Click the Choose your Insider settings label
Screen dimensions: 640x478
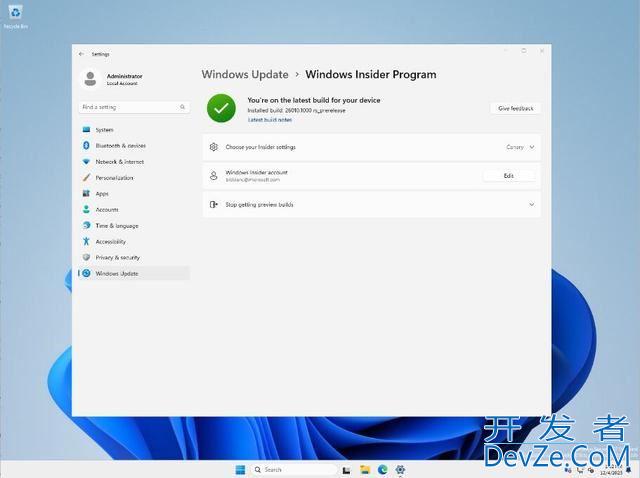pyautogui.click(x=260, y=147)
